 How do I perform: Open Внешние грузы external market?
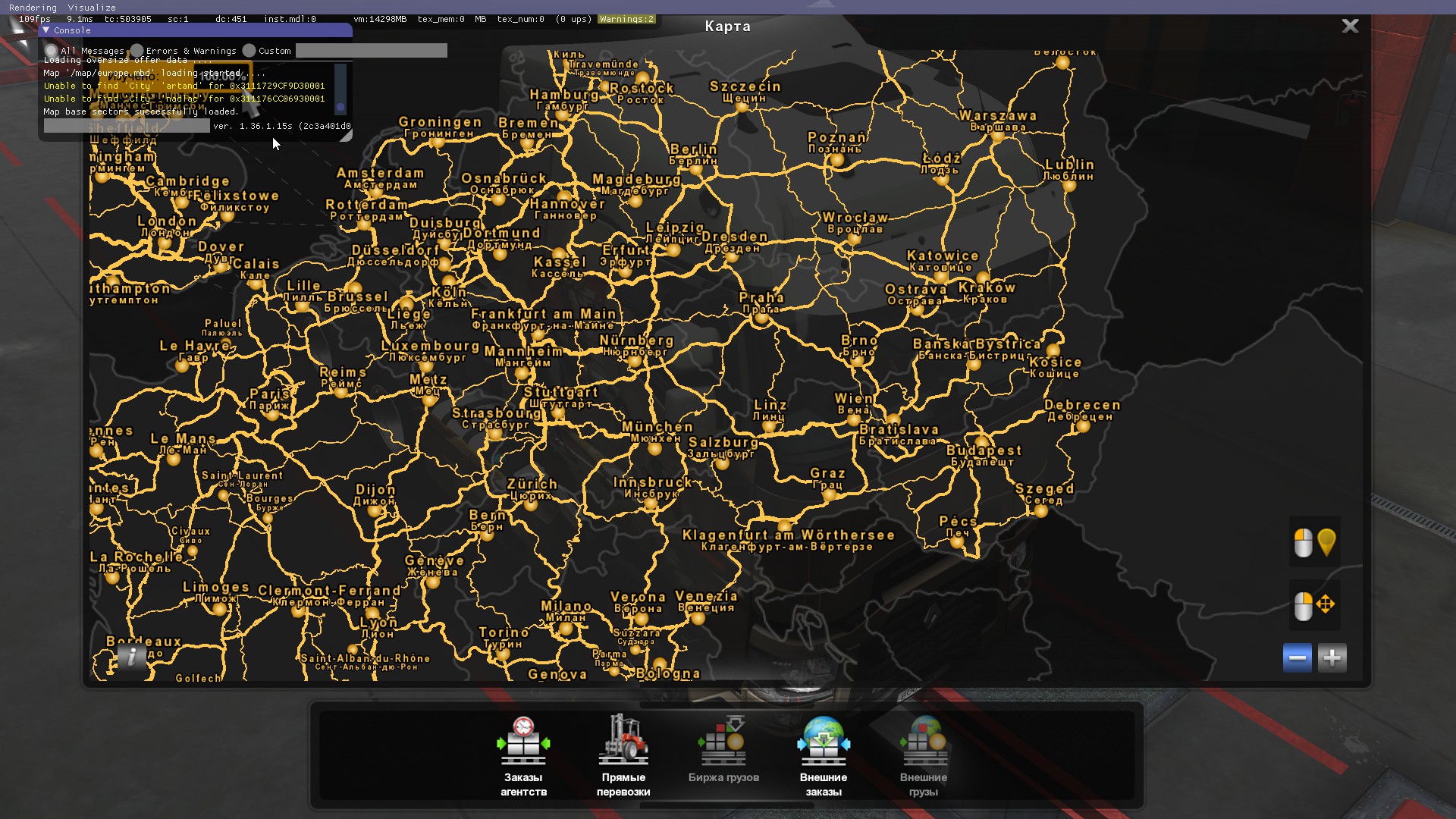click(924, 756)
